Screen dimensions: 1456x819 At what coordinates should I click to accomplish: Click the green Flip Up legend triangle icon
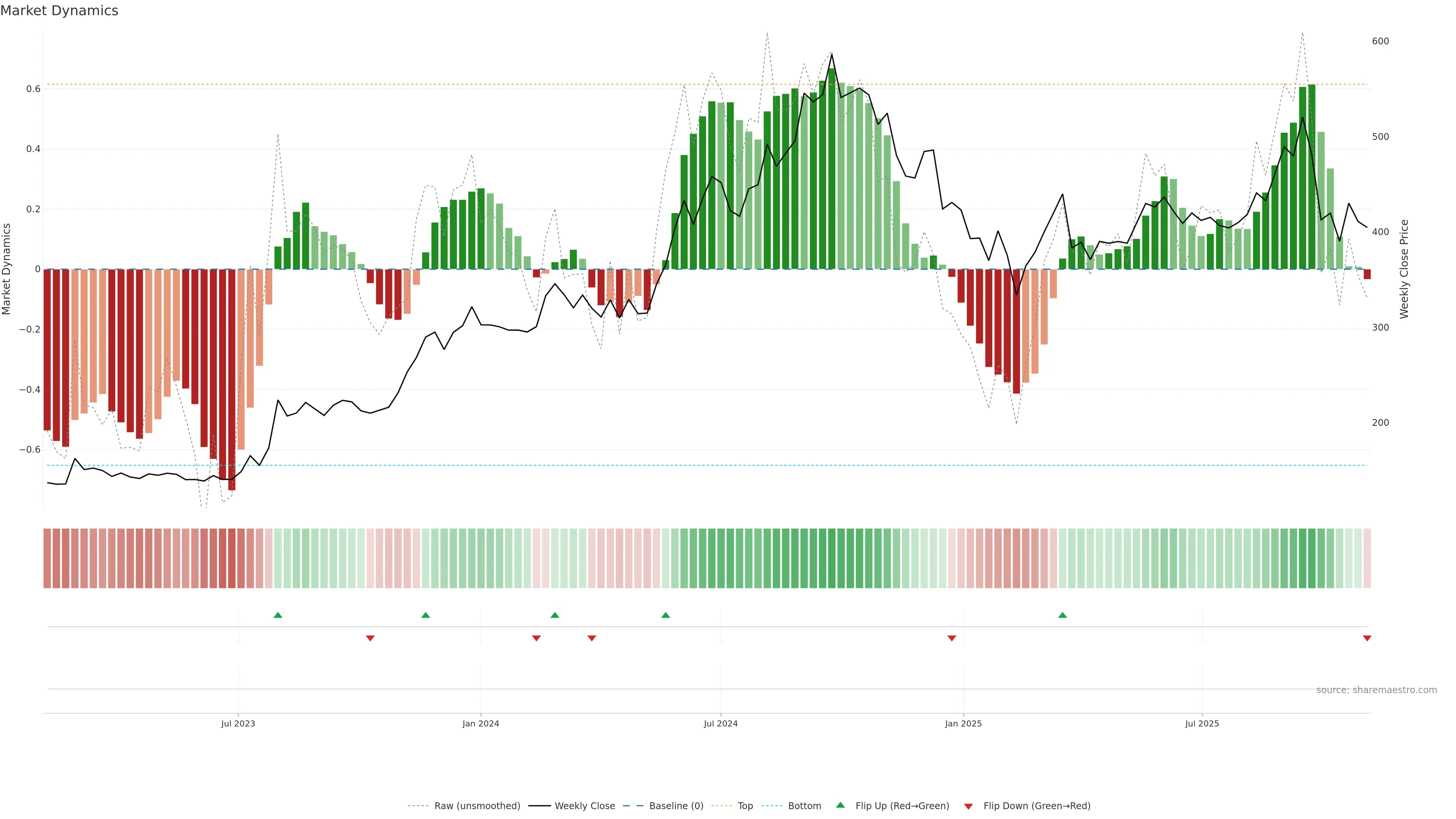[x=841, y=805]
